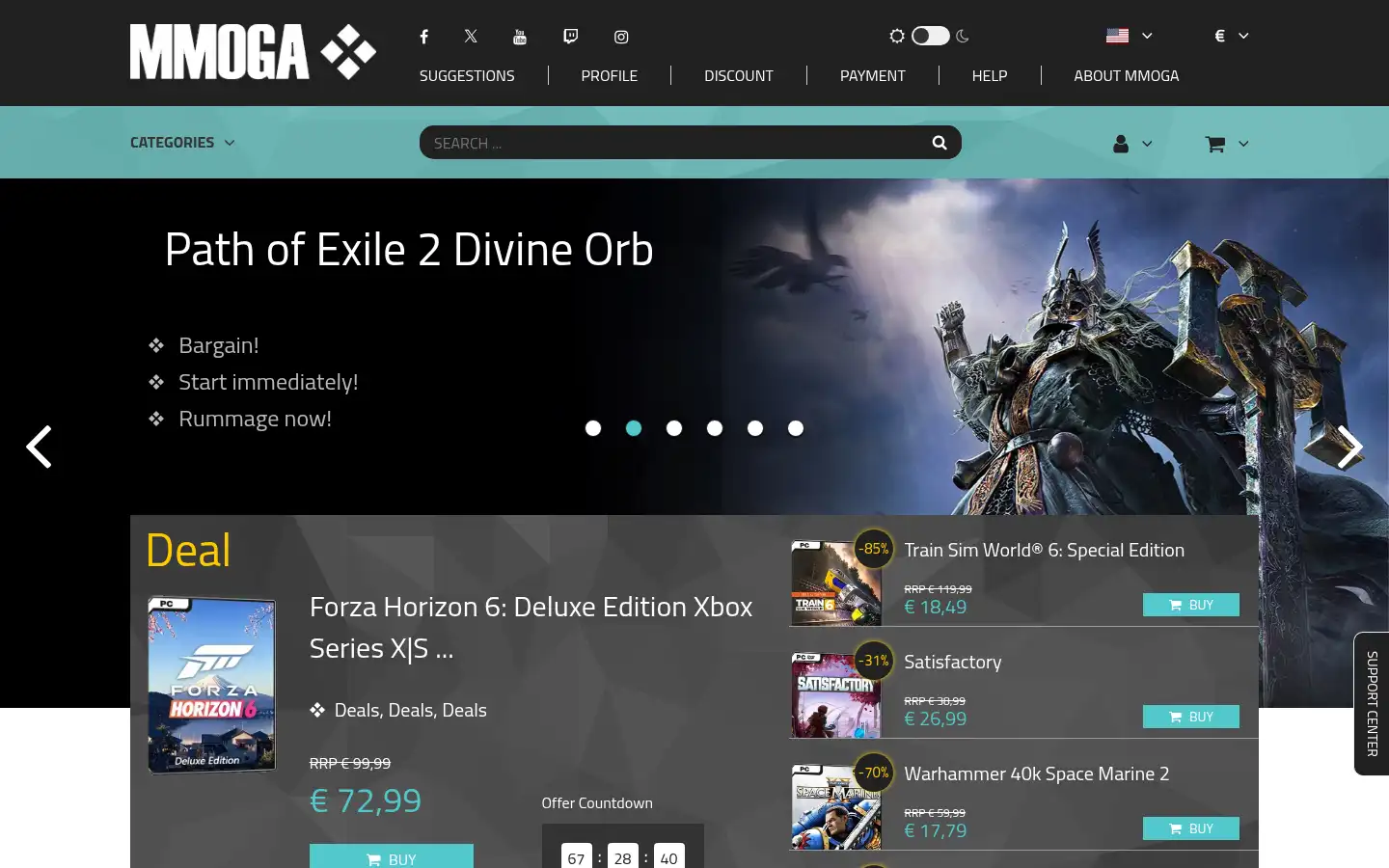Go to next banner slide arrow
Viewport: 1389px width, 868px height.
1349,447
